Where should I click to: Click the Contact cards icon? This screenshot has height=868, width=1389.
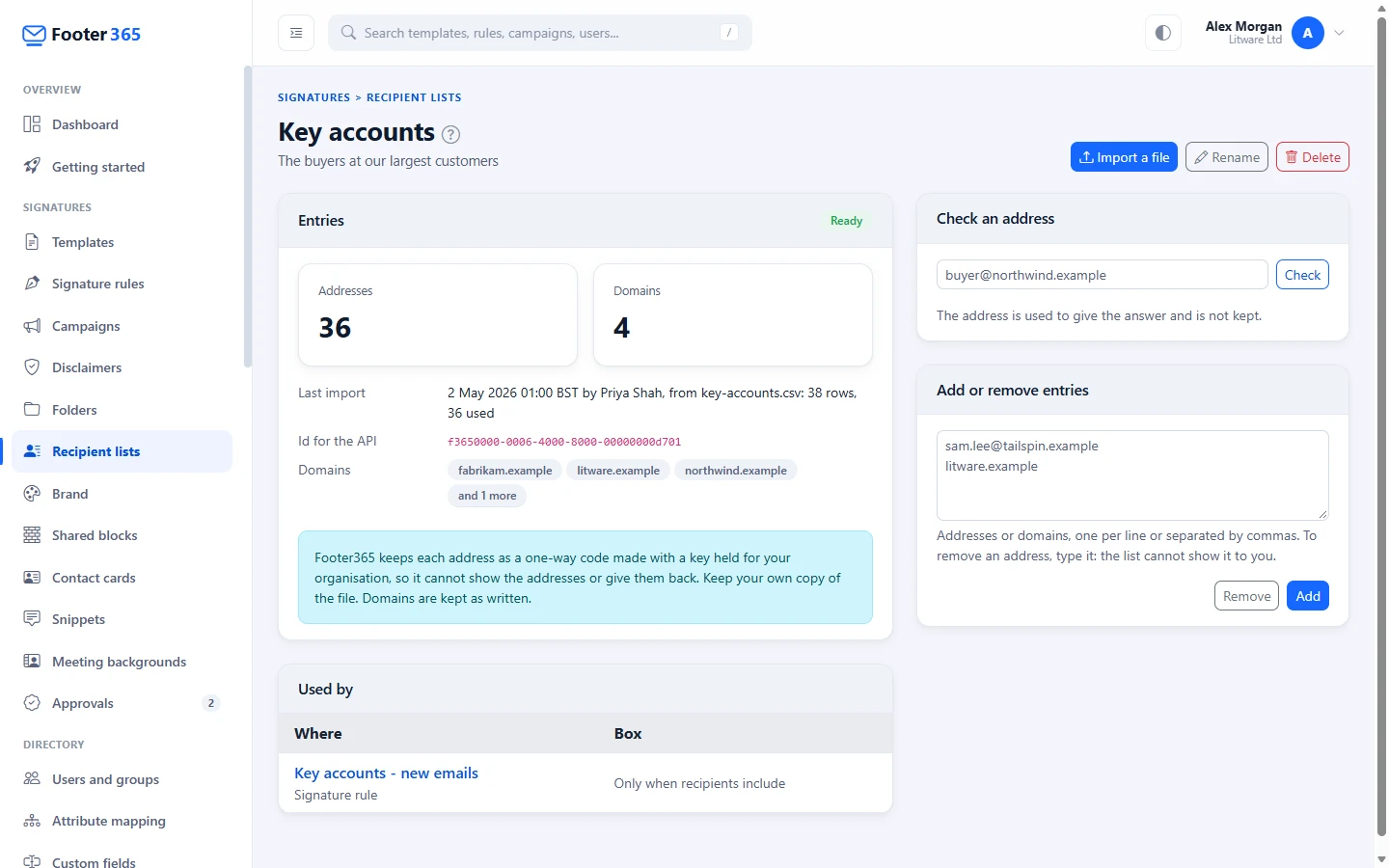pos(32,577)
